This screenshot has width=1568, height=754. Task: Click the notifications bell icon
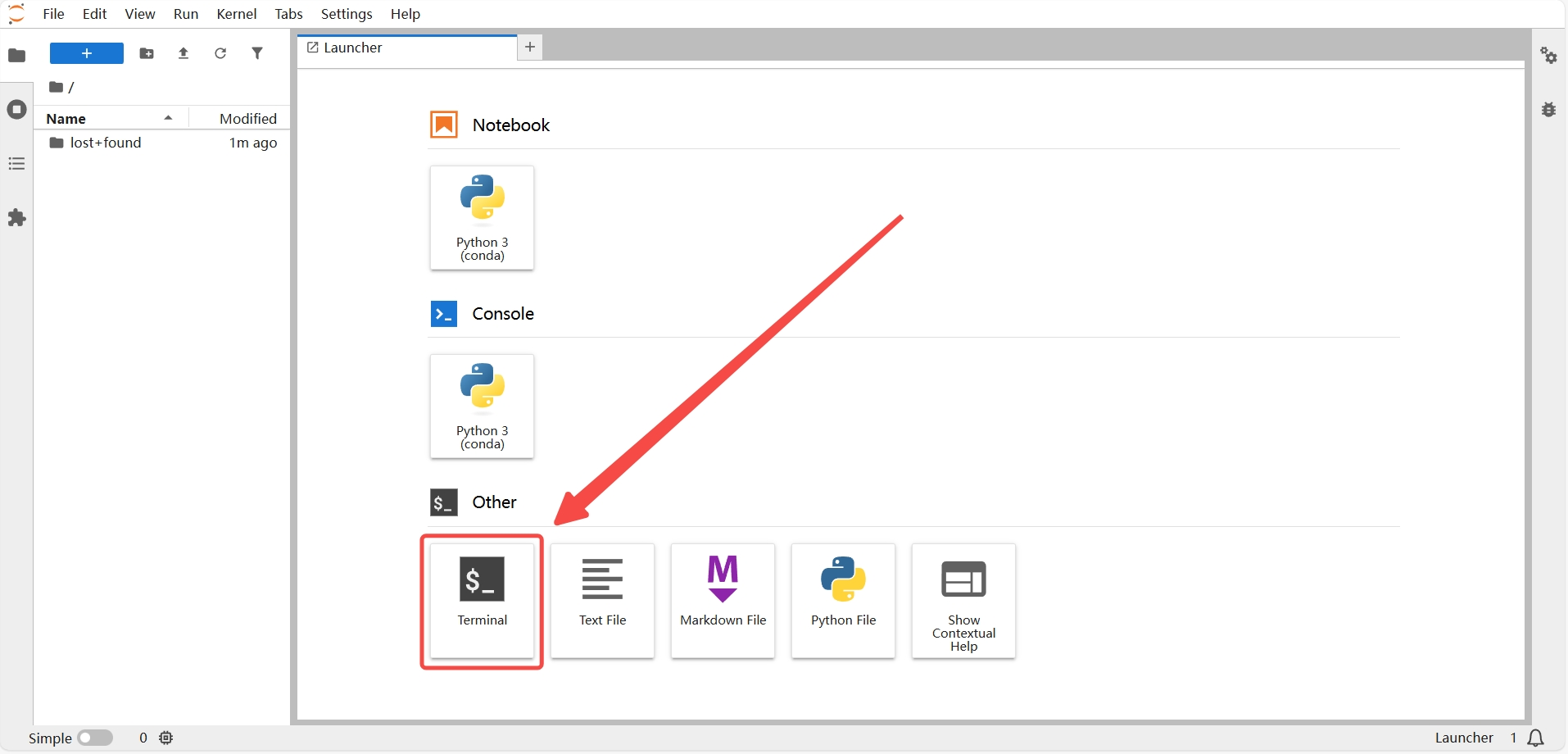pyautogui.click(x=1536, y=738)
